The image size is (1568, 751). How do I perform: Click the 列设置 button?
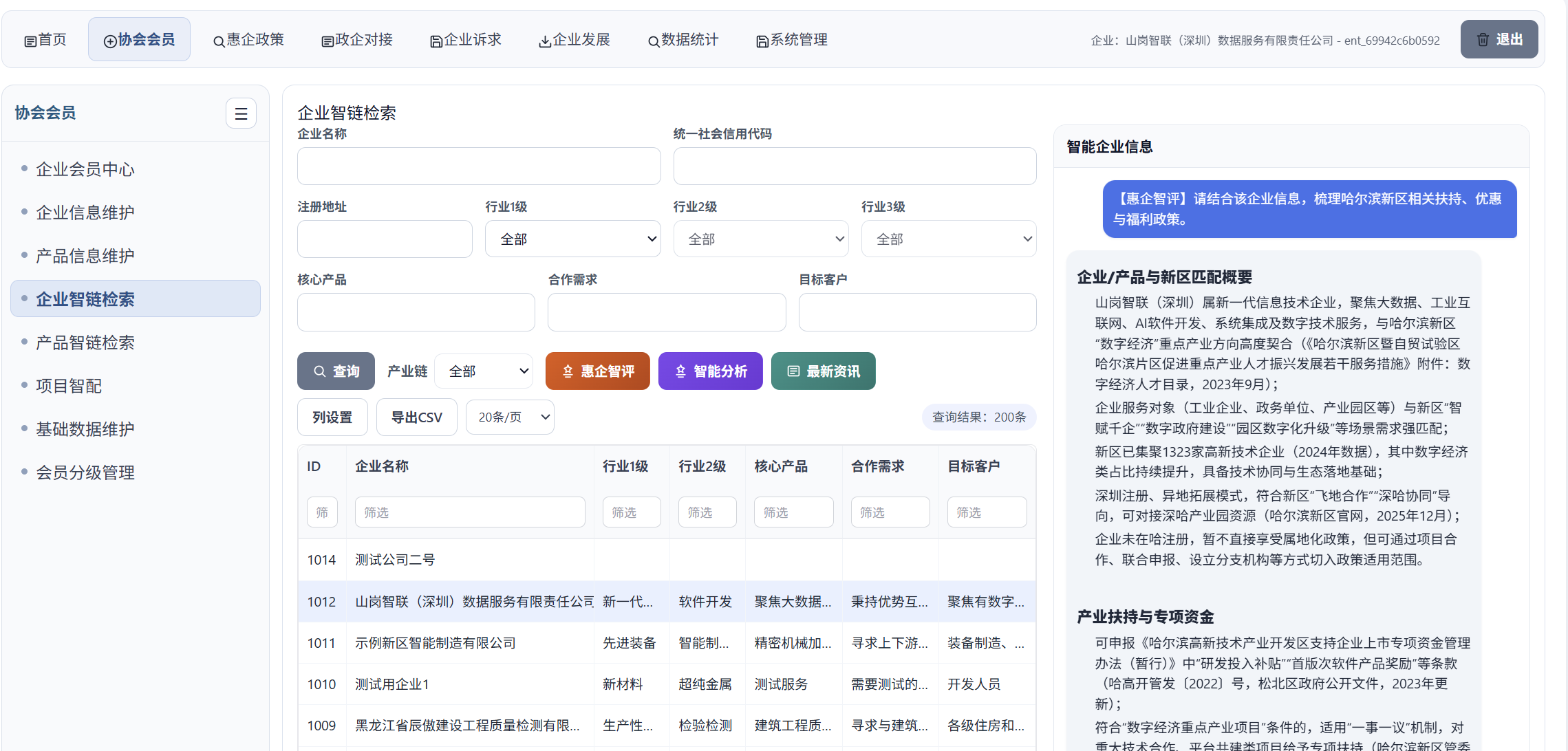click(332, 417)
